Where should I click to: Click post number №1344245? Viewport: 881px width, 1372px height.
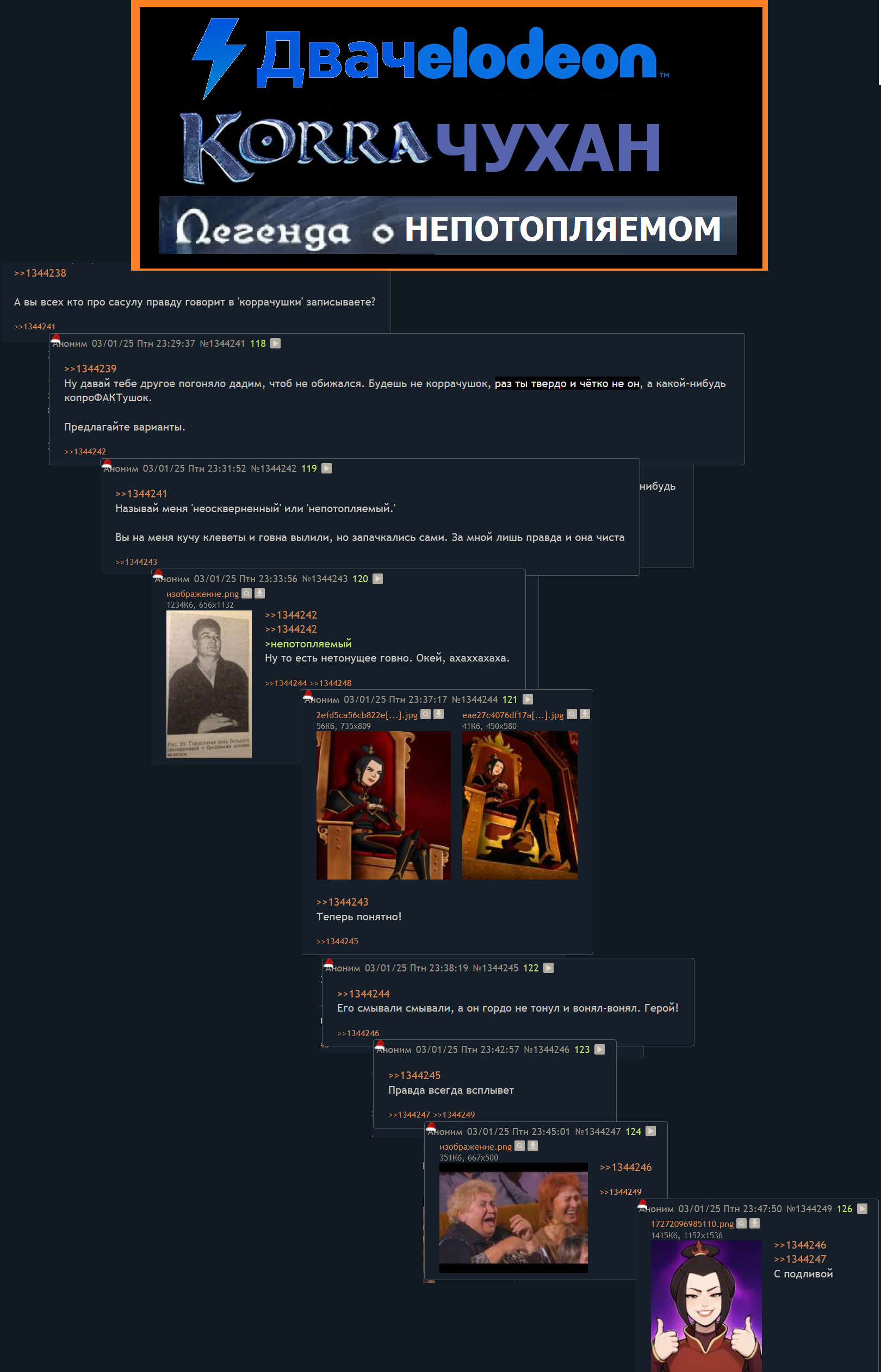coord(495,968)
